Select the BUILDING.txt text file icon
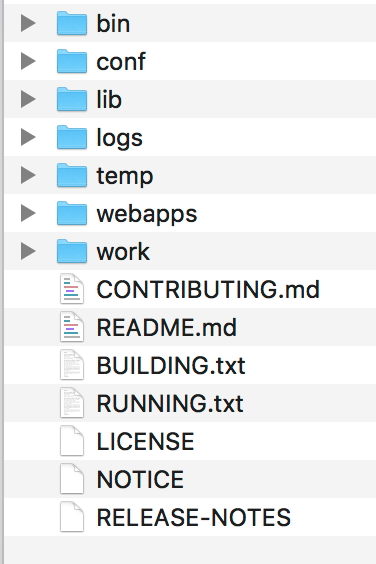376x564 pixels. [72, 365]
